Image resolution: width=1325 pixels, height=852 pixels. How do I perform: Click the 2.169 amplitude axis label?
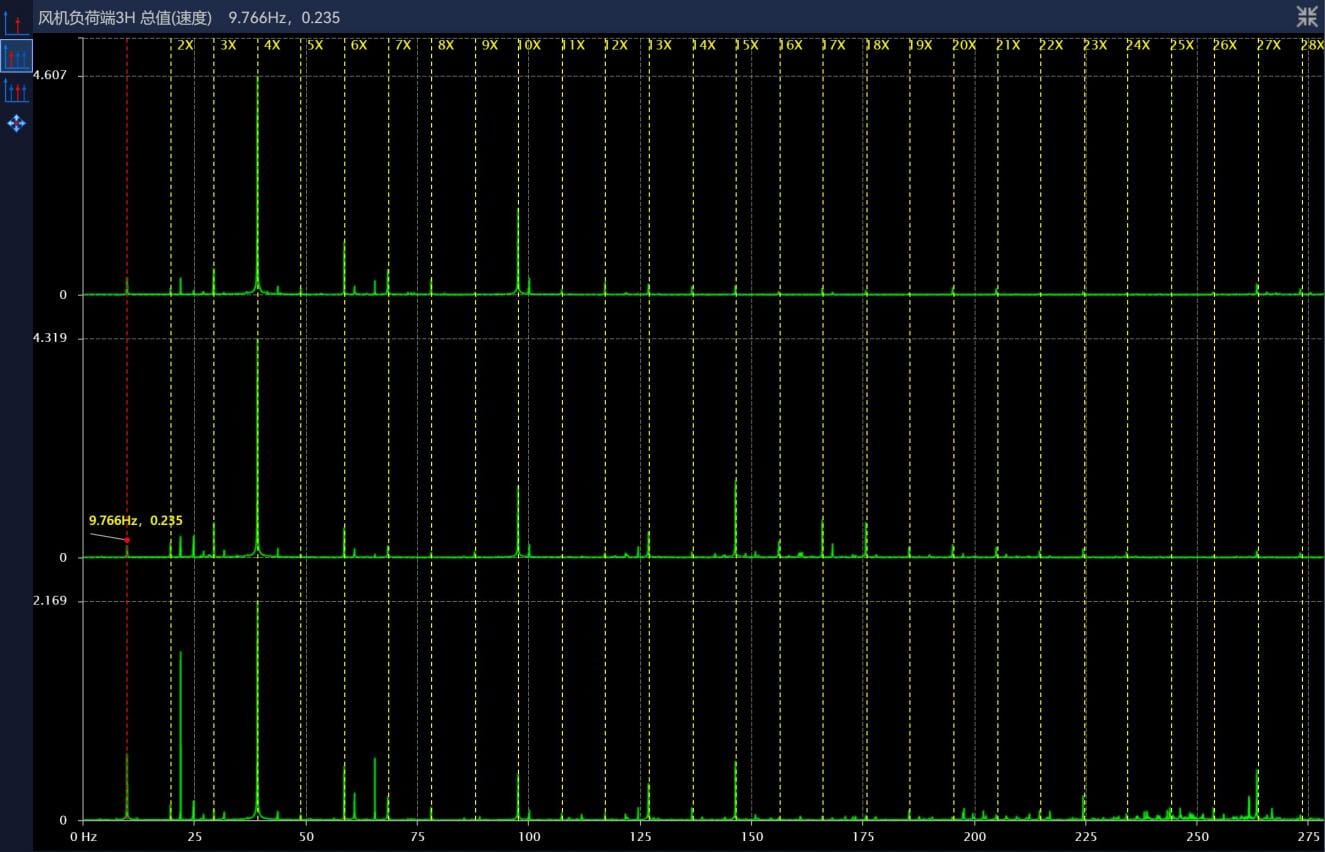point(49,601)
